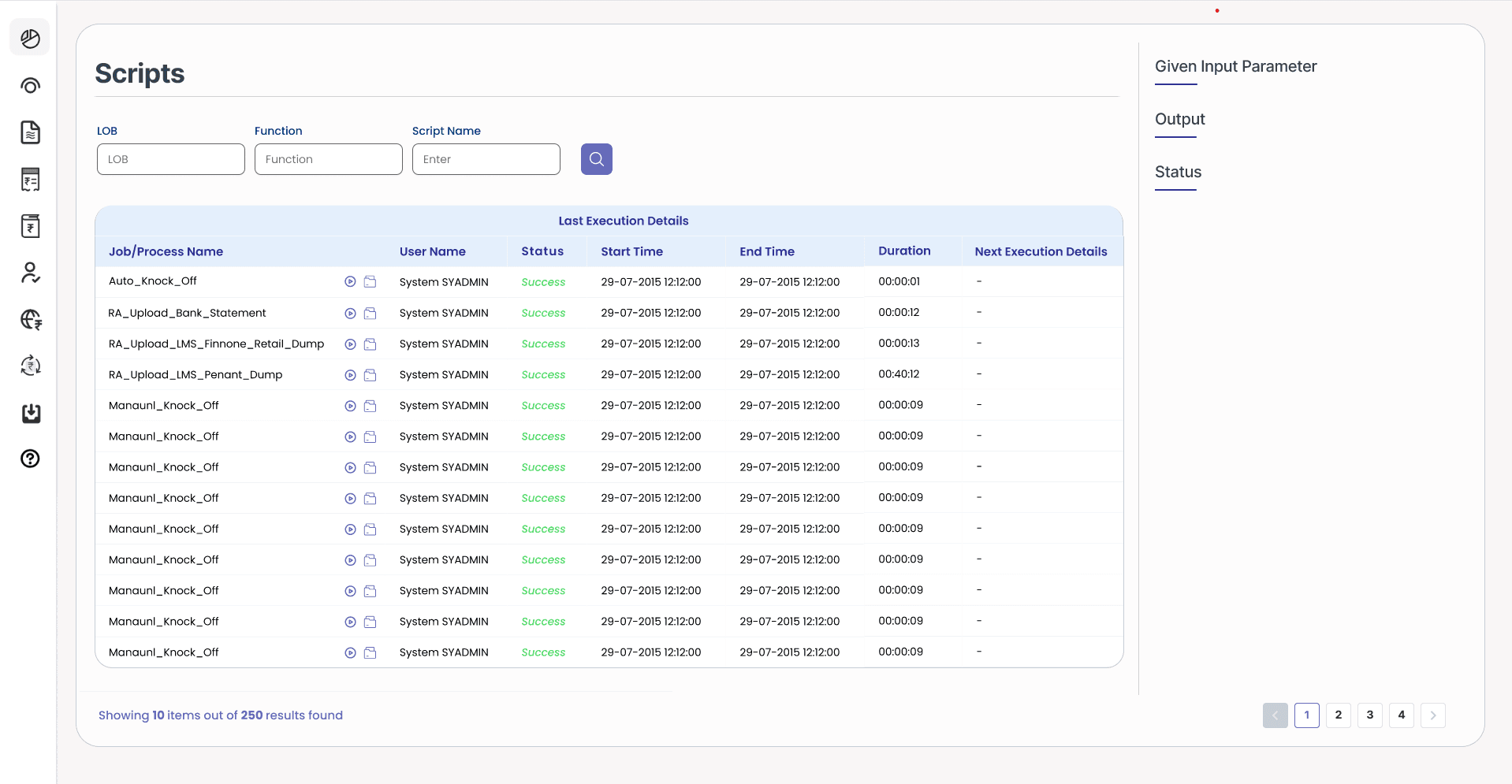Sort by the Status column header
Screen dimensions: 1512x784
(542, 251)
